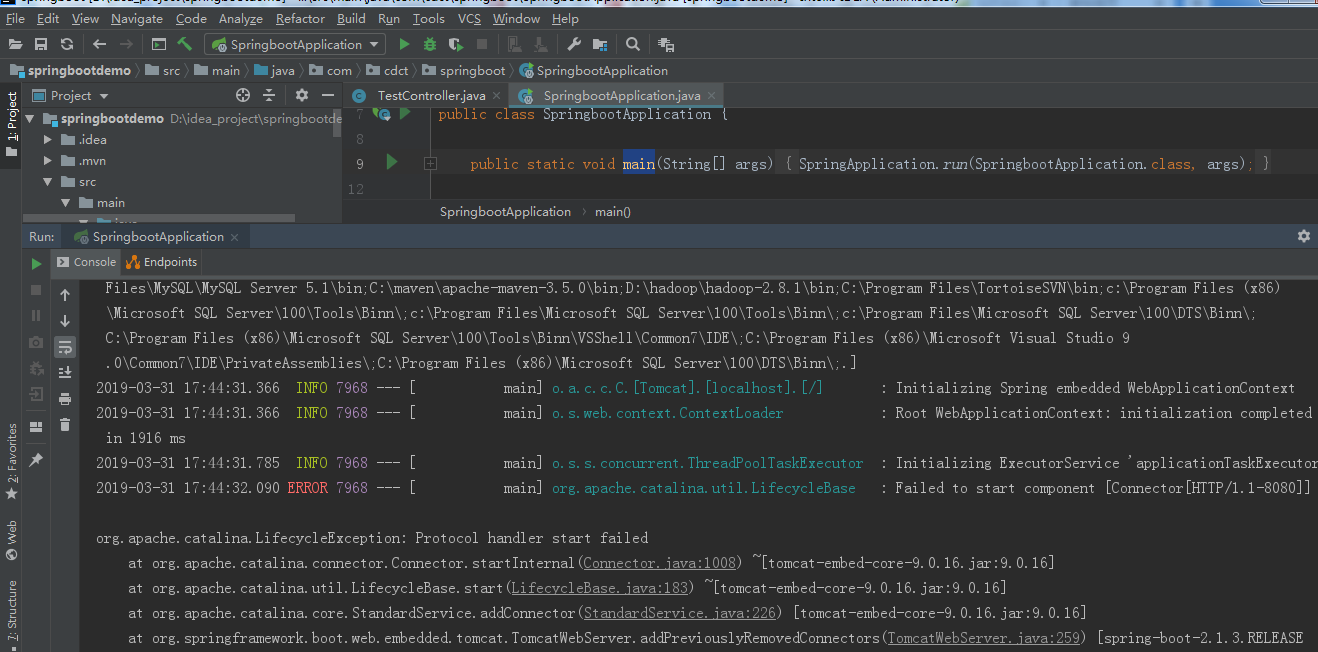Screen dimensions: 1318x652
Task: Click the main() editor breadcrumb
Action: (x=613, y=212)
